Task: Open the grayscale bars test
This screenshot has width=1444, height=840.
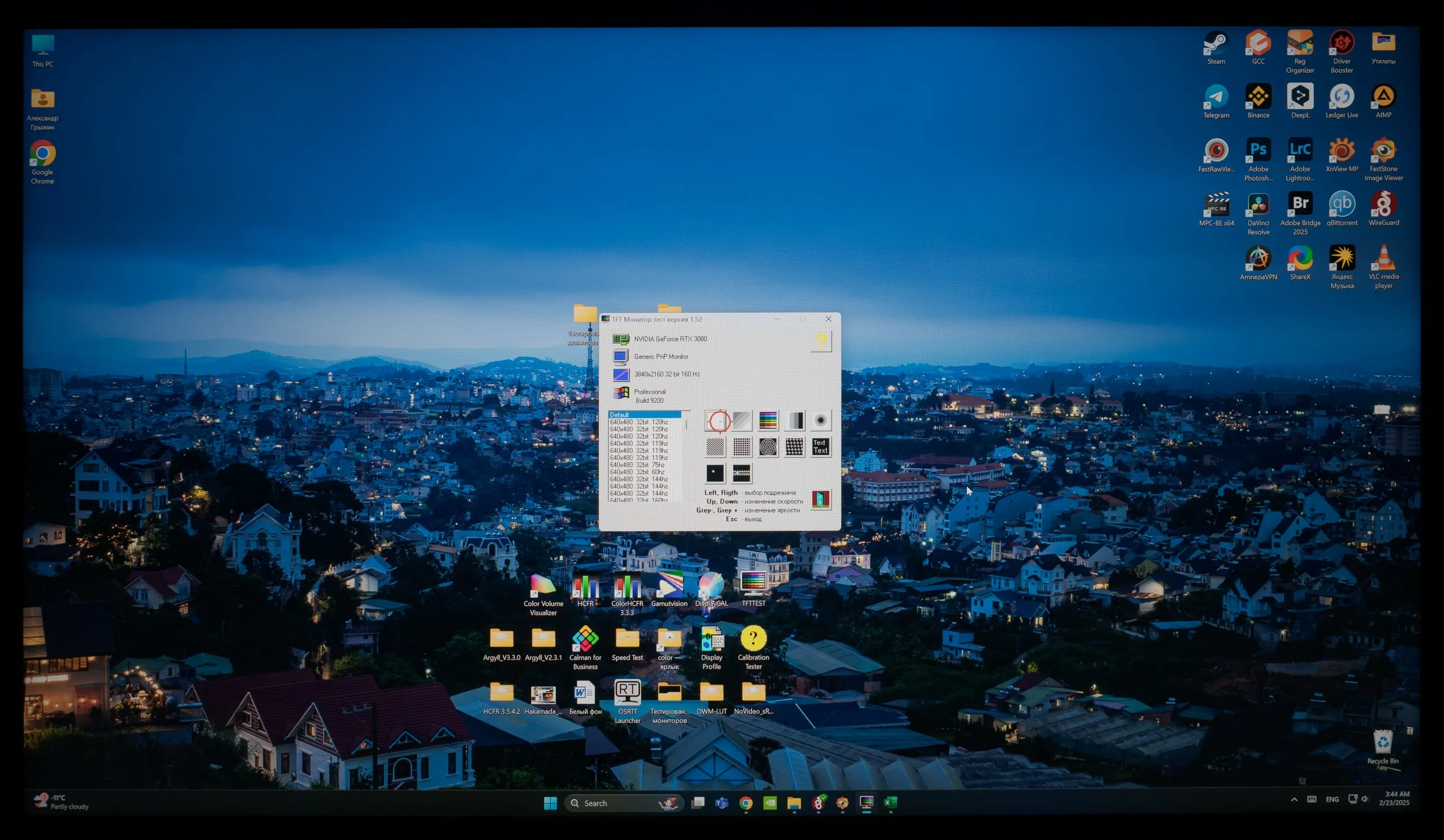Action: (795, 421)
